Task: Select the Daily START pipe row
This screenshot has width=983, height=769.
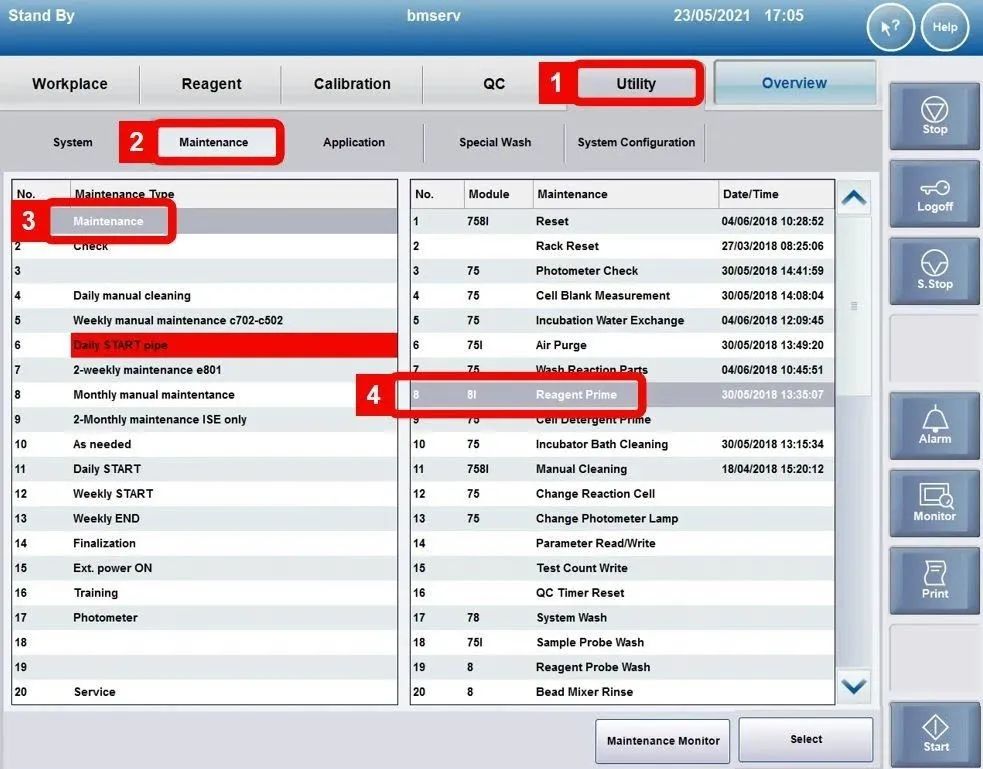Action: point(205,345)
